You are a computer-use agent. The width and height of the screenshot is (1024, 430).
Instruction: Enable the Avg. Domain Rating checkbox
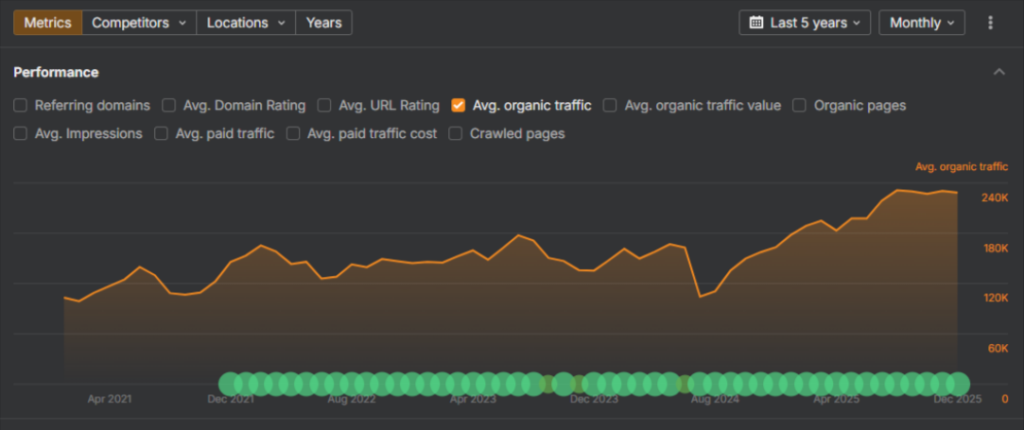(x=169, y=105)
